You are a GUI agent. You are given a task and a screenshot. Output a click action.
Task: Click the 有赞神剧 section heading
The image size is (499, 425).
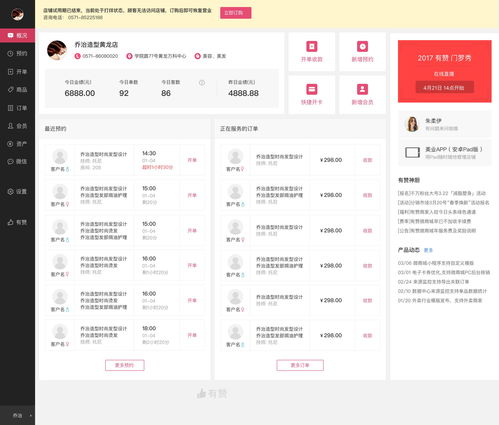[x=409, y=180]
